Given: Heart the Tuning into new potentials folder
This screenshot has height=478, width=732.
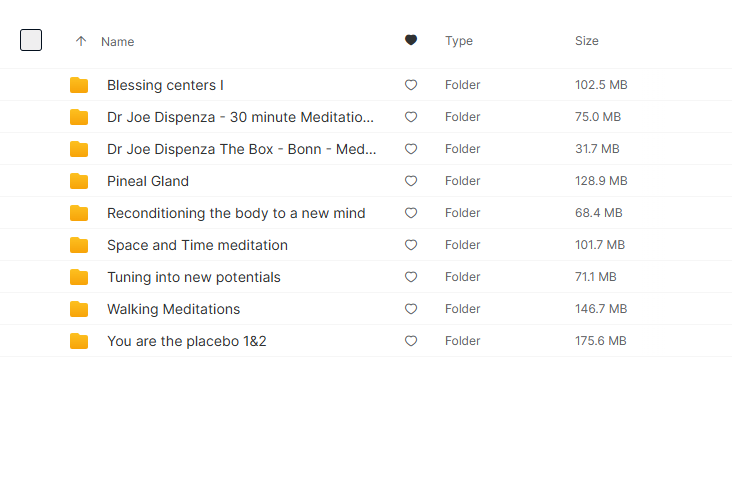Looking at the screenshot, I should point(411,277).
